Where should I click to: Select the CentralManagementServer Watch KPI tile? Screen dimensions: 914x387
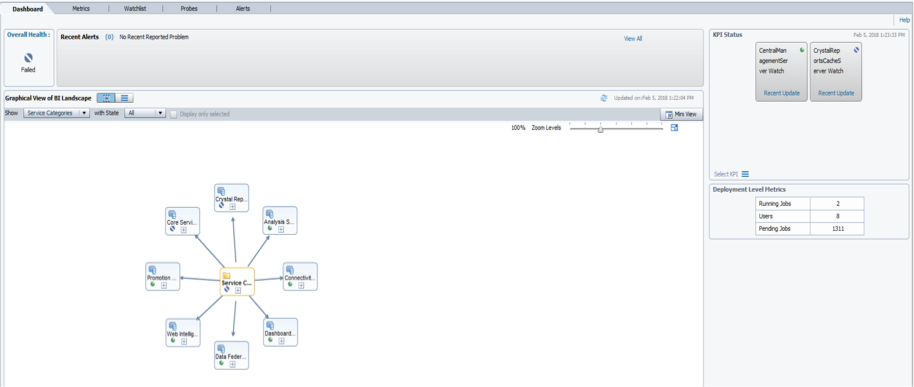pos(782,72)
